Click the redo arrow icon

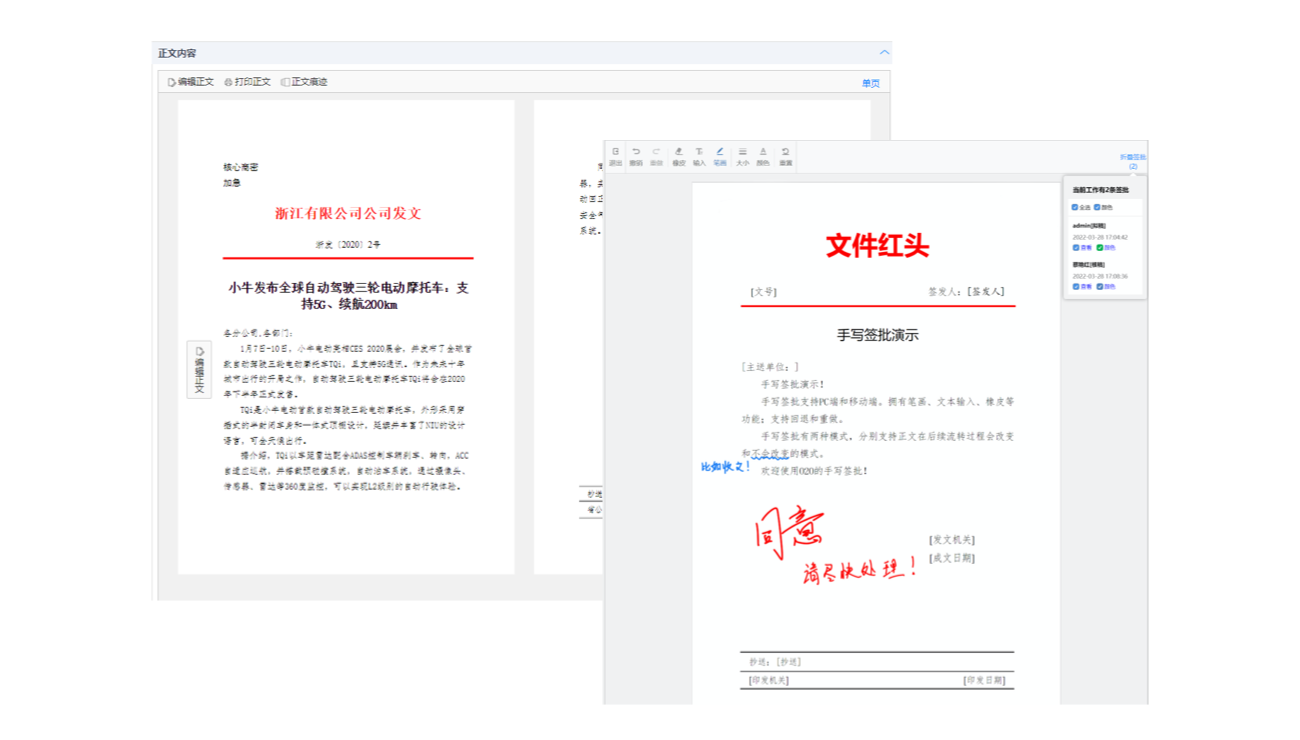(656, 156)
